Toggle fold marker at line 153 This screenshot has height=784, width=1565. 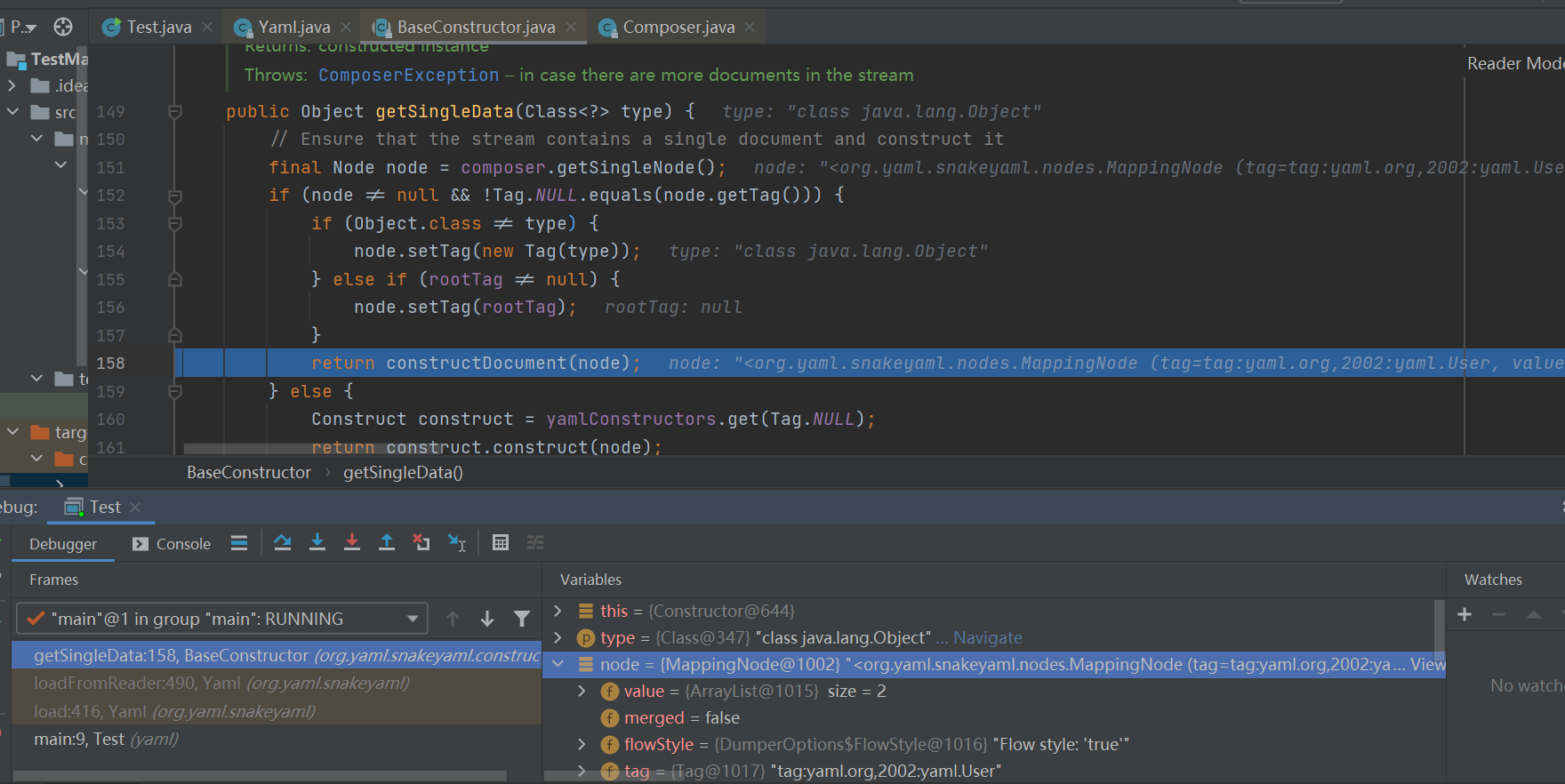(x=175, y=224)
